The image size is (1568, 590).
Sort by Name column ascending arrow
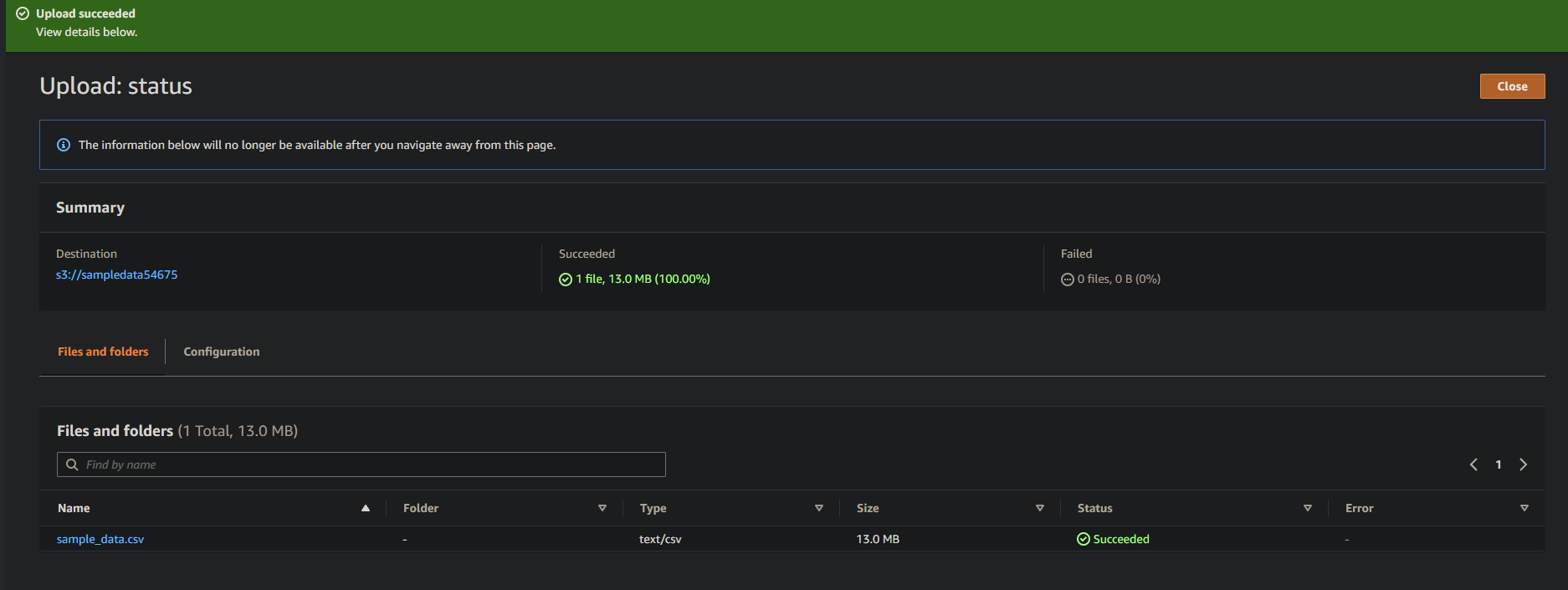(366, 508)
